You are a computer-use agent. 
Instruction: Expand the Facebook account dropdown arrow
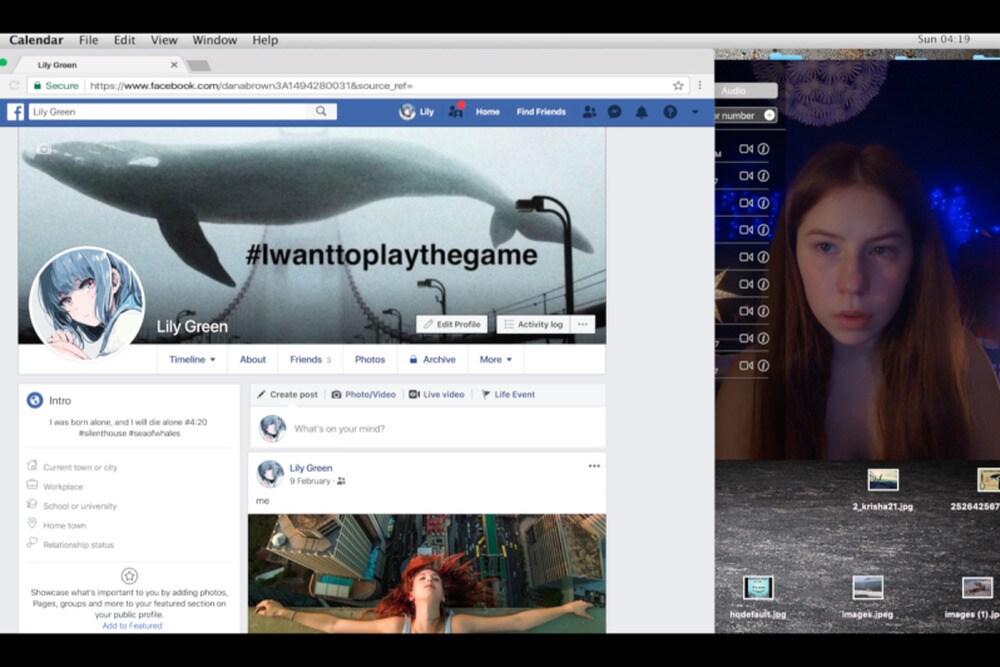(695, 112)
